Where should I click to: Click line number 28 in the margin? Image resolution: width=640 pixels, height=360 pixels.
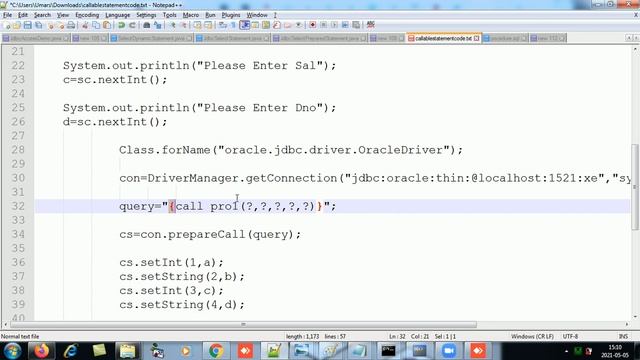coord(18,150)
